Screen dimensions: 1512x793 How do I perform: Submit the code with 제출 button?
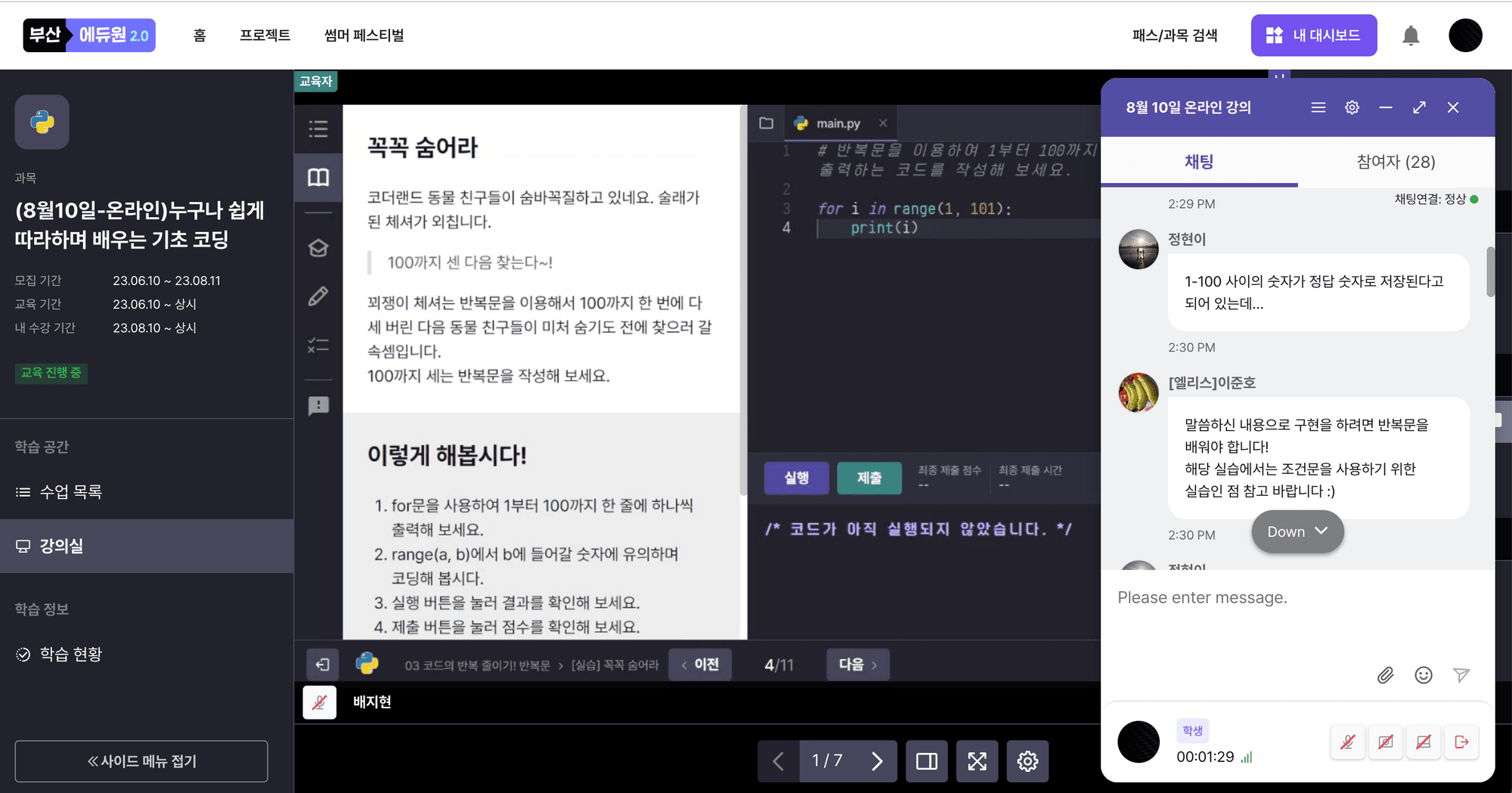click(869, 478)
